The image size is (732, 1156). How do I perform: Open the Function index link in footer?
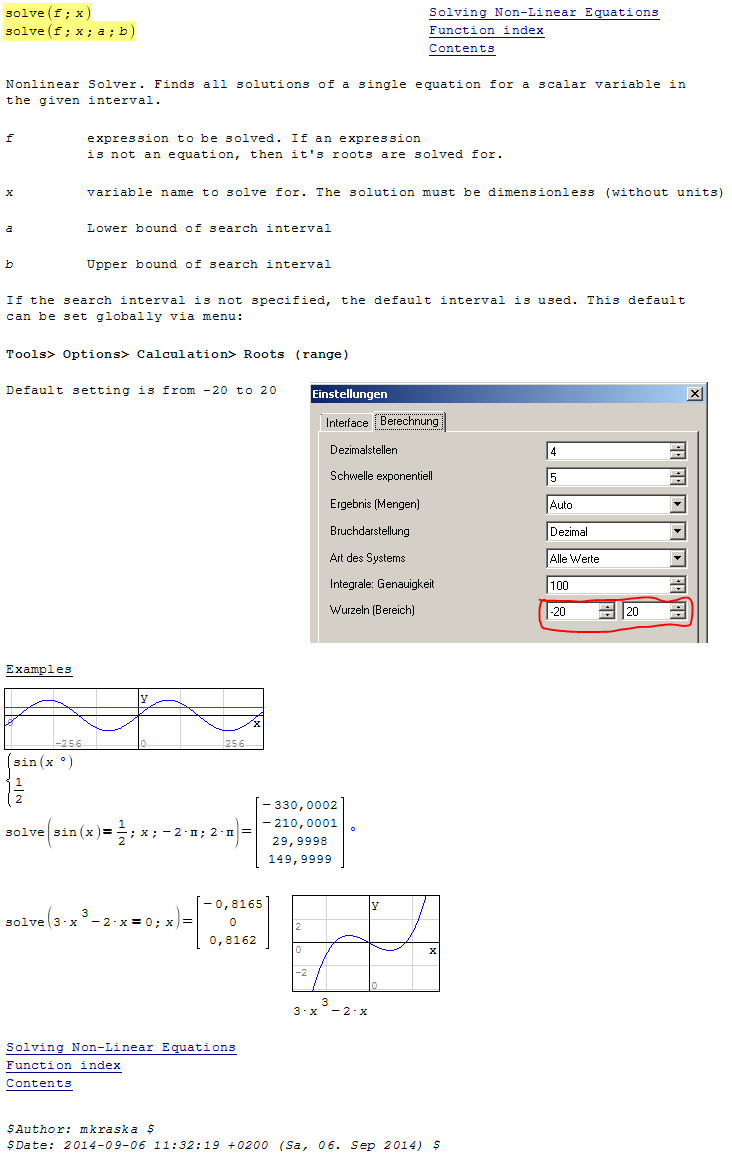click(63, 1066)
